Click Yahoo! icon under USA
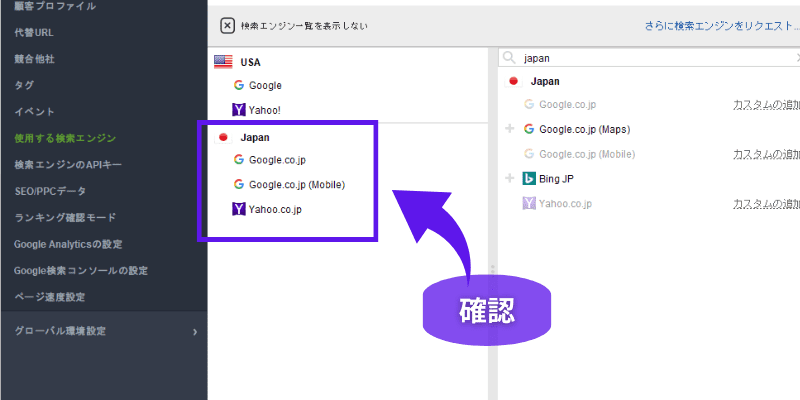800x400 pixels. (238, 110)
